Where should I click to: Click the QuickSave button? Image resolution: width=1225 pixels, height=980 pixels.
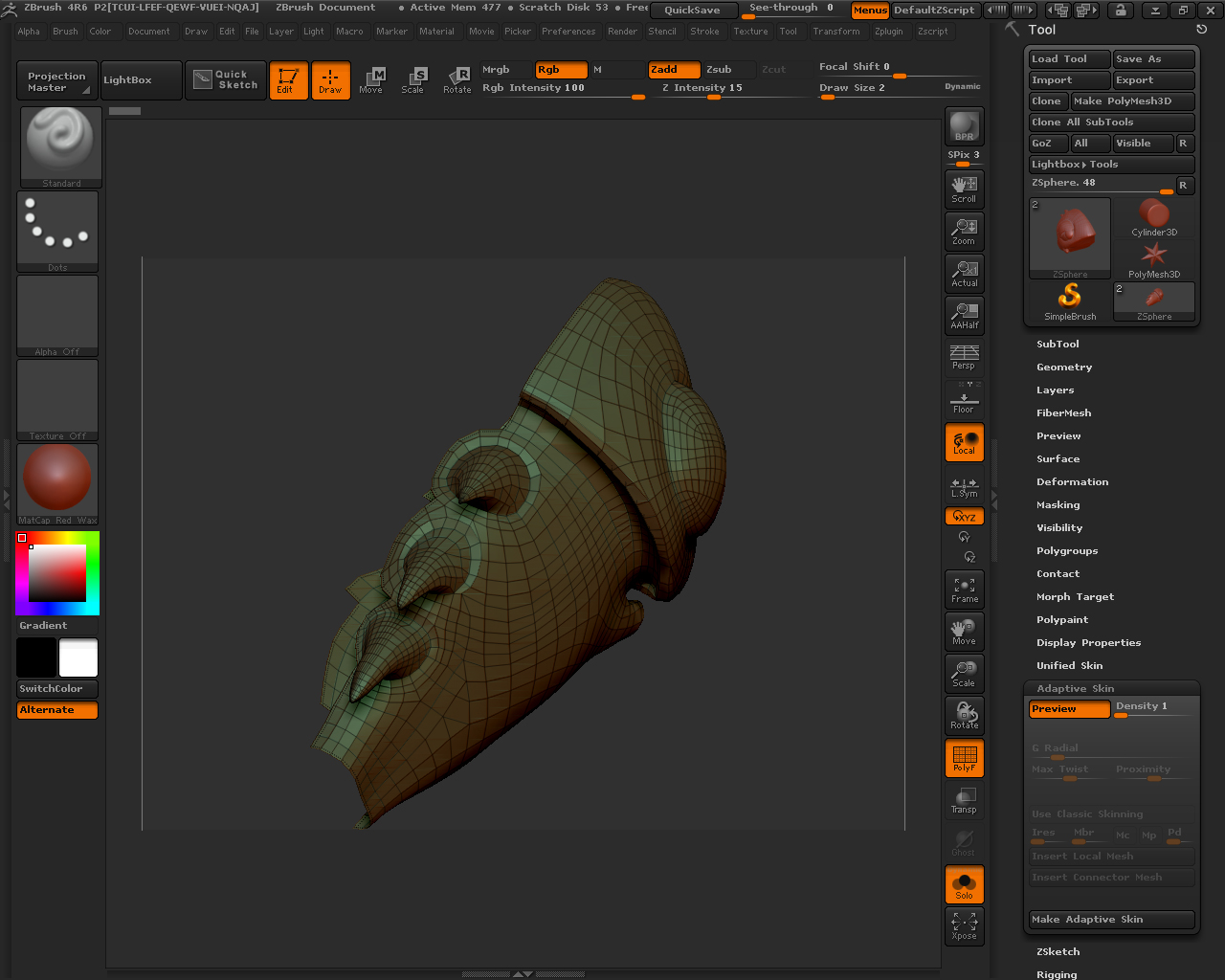coord(693,11)
